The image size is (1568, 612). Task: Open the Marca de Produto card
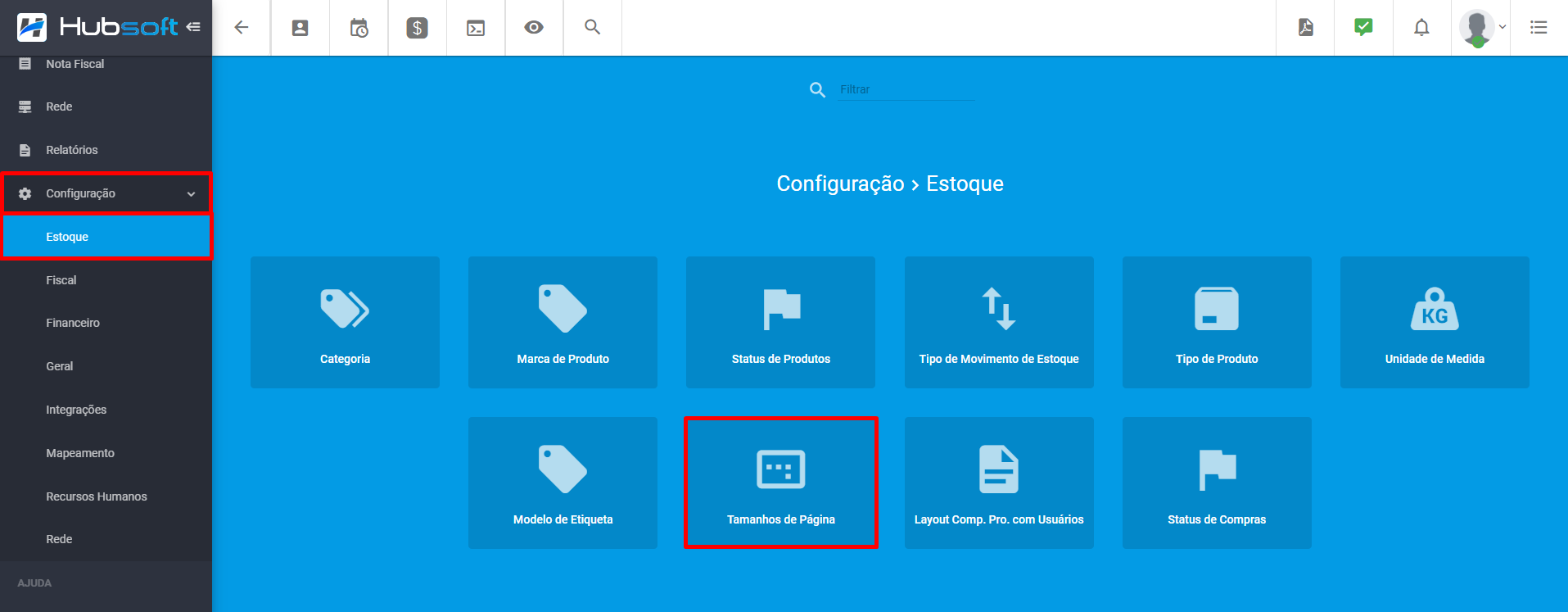[x=563, y=322]
